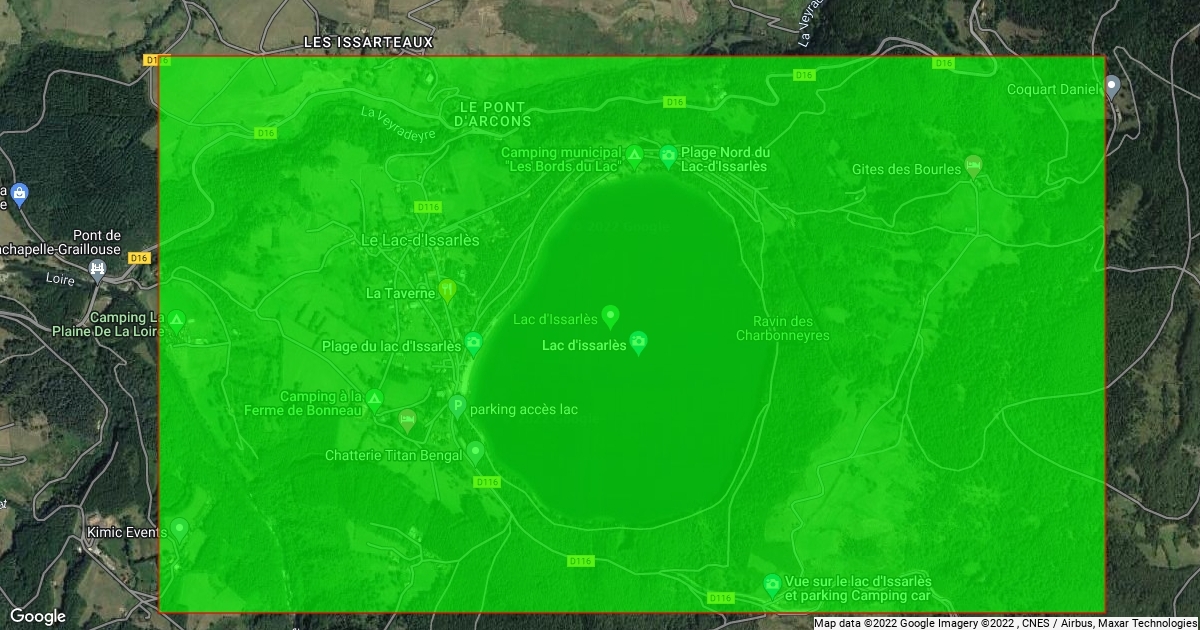Open the Gites des Bourles lodging marker
Viewport: 1200px width, 630px height.
tap(973, 164)
